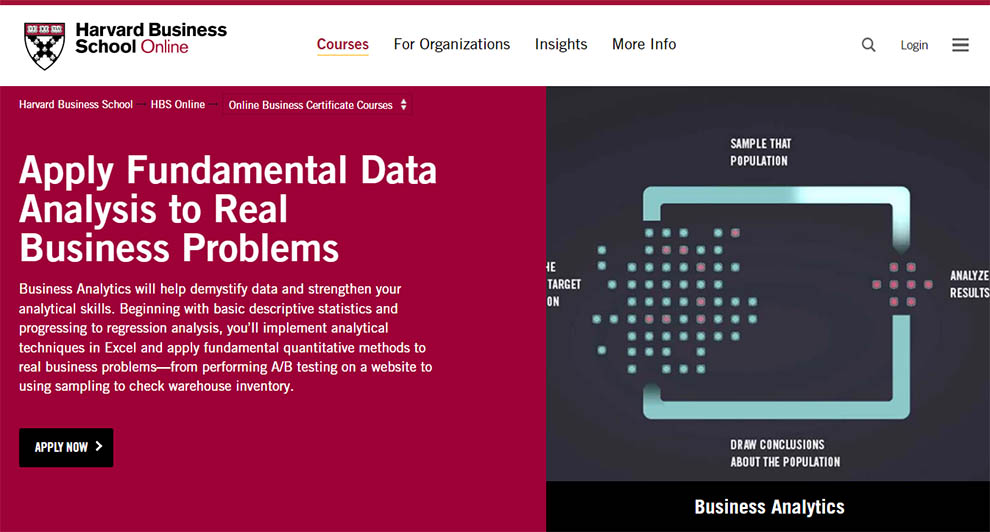Expand Online Business Certificate Courses dropdown
The image size is (990, 532).
pos(318,105)
